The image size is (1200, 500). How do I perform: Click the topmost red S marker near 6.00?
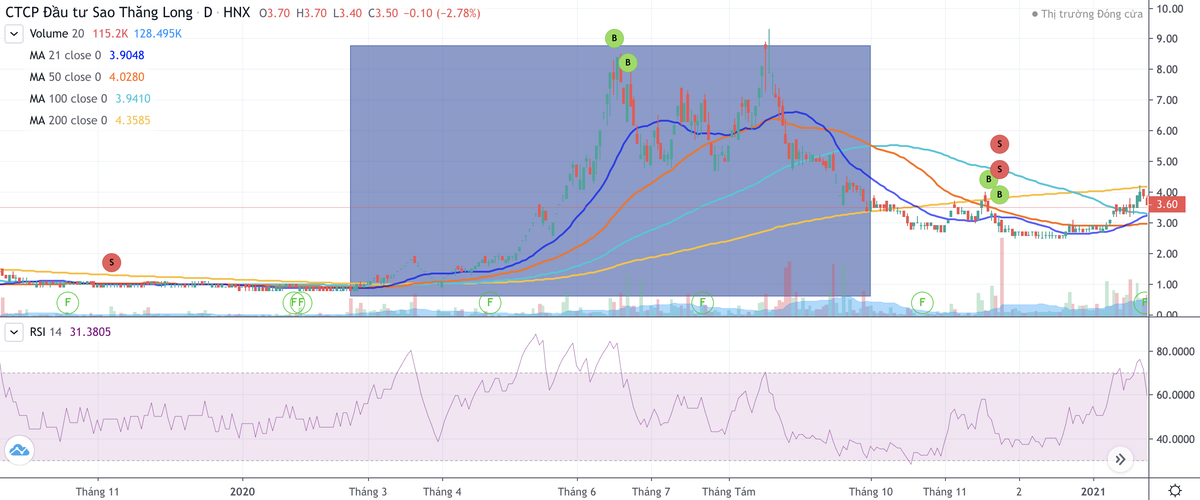tap(998, 144)
